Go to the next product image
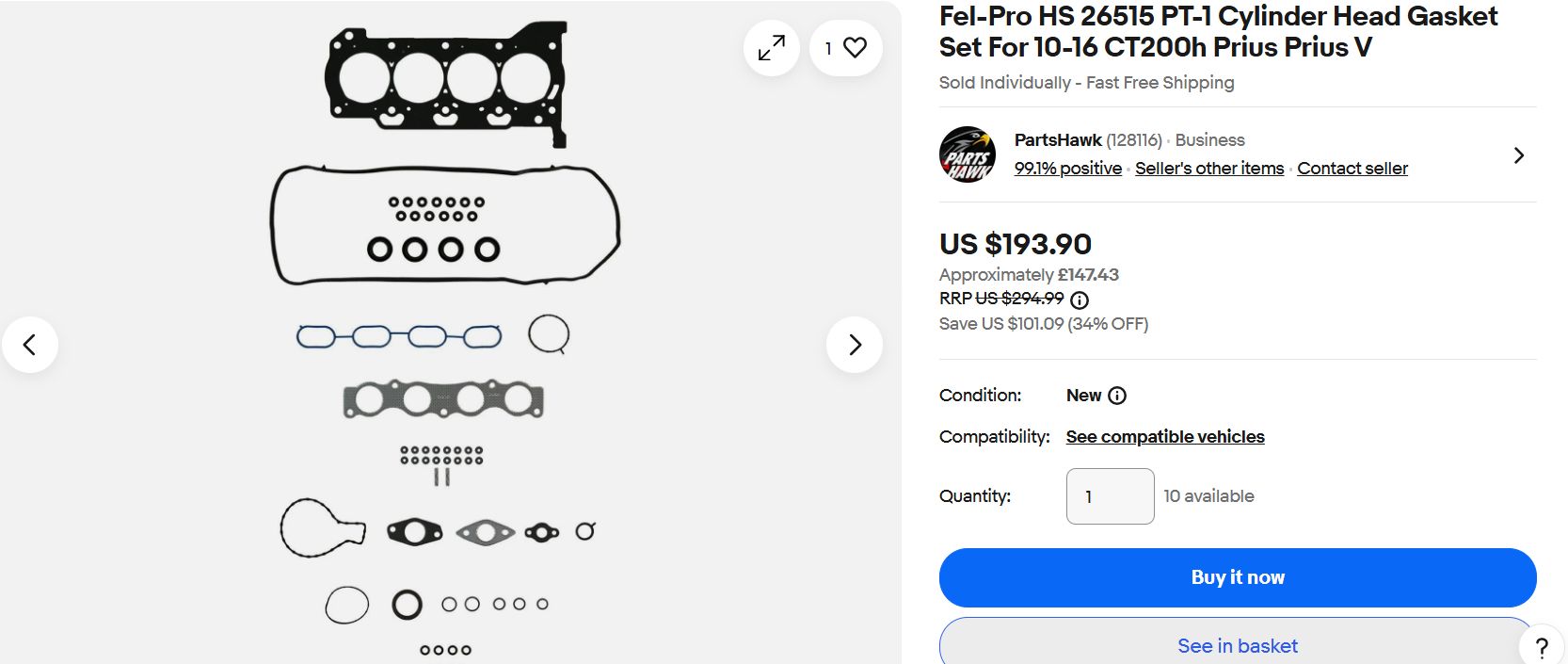Screen dimensions: 1568x664 pos(855,345)
